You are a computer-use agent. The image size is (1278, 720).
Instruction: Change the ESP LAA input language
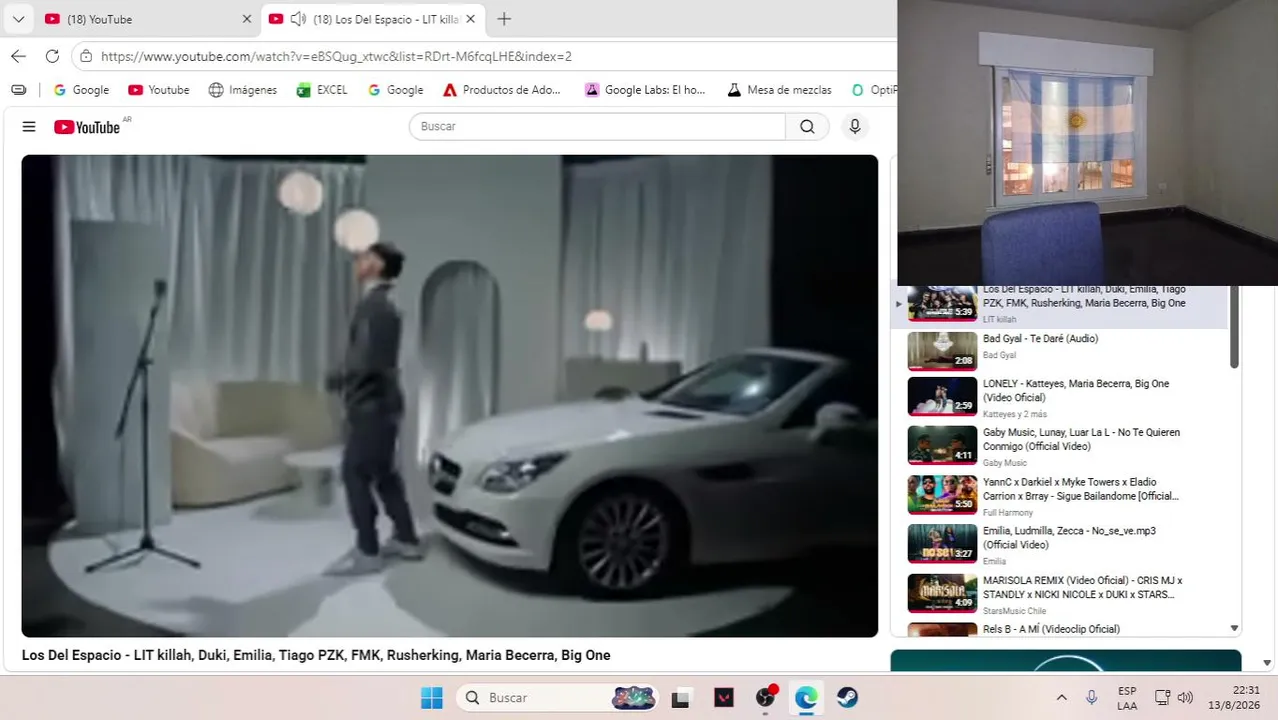click(1127, 697)
